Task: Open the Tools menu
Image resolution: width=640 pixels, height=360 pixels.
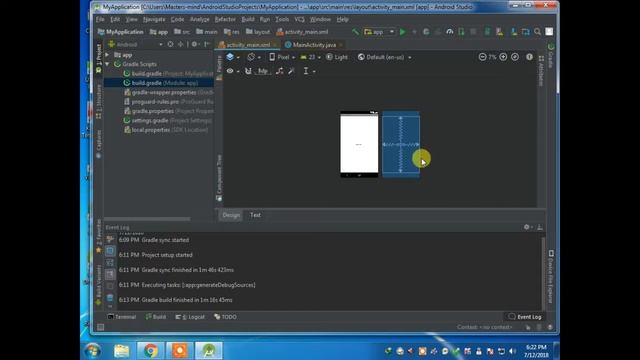Action: pos(282,19)
